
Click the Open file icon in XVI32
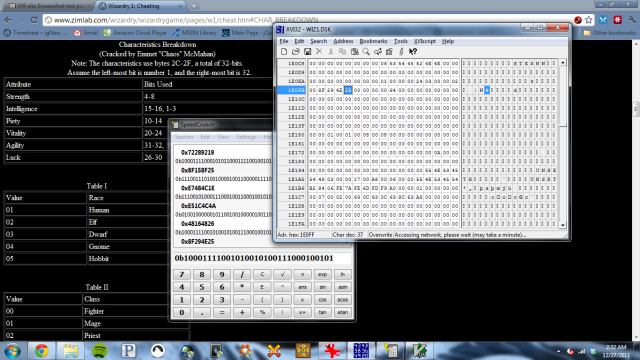pyautogui.click(x=296, y=51)
